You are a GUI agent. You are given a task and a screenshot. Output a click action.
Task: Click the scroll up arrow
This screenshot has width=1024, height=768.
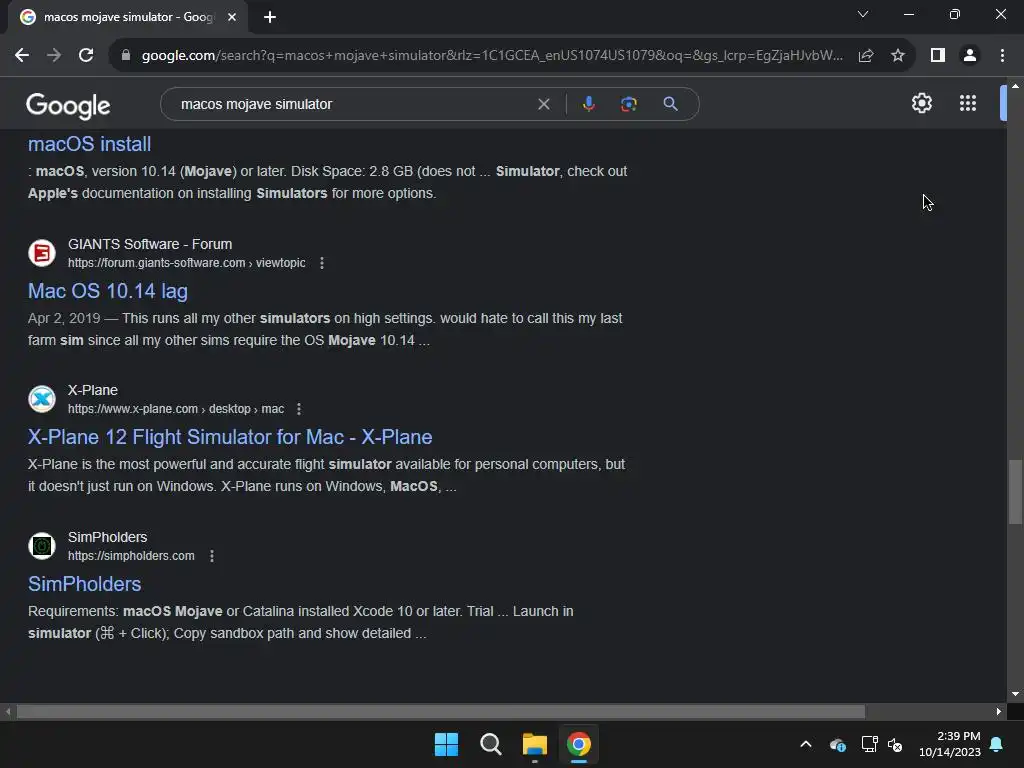click(x=1015, y=86)
